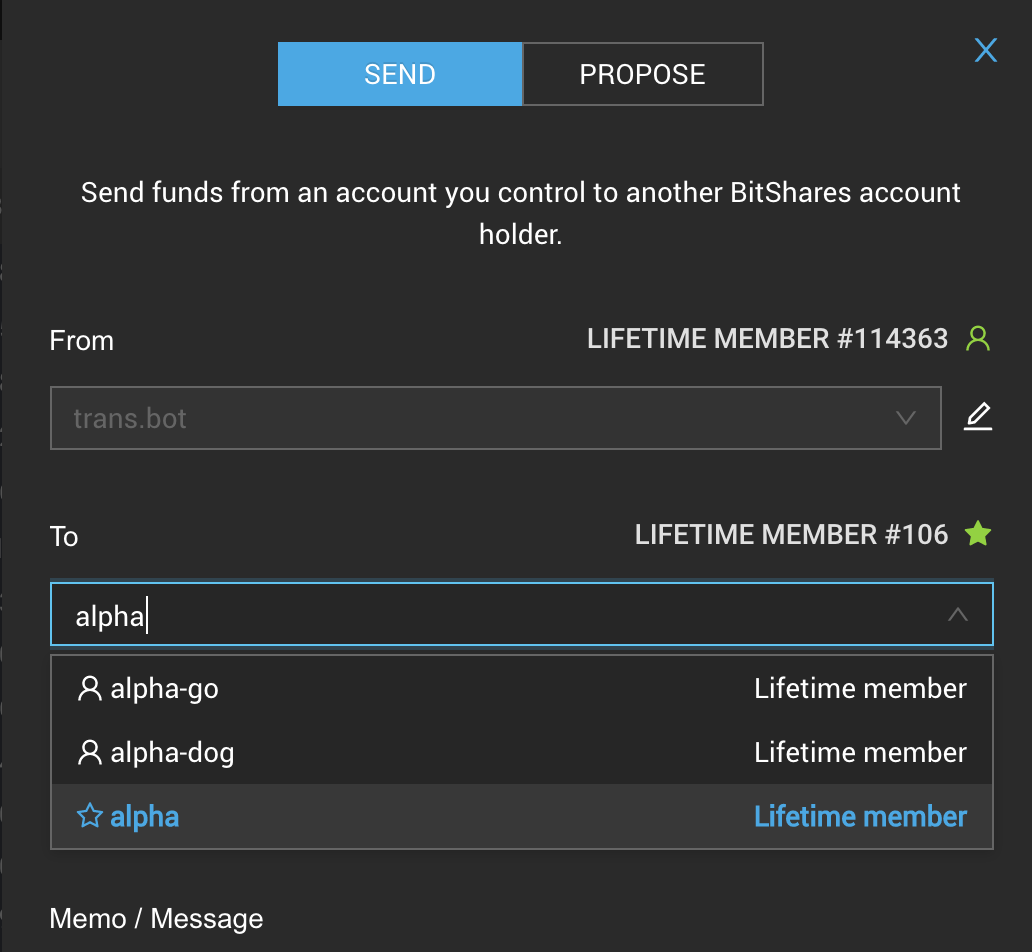This screenshot has height=952, width=1032.
Task: Switch to the SEND tab
Action: tap(400, 74)
